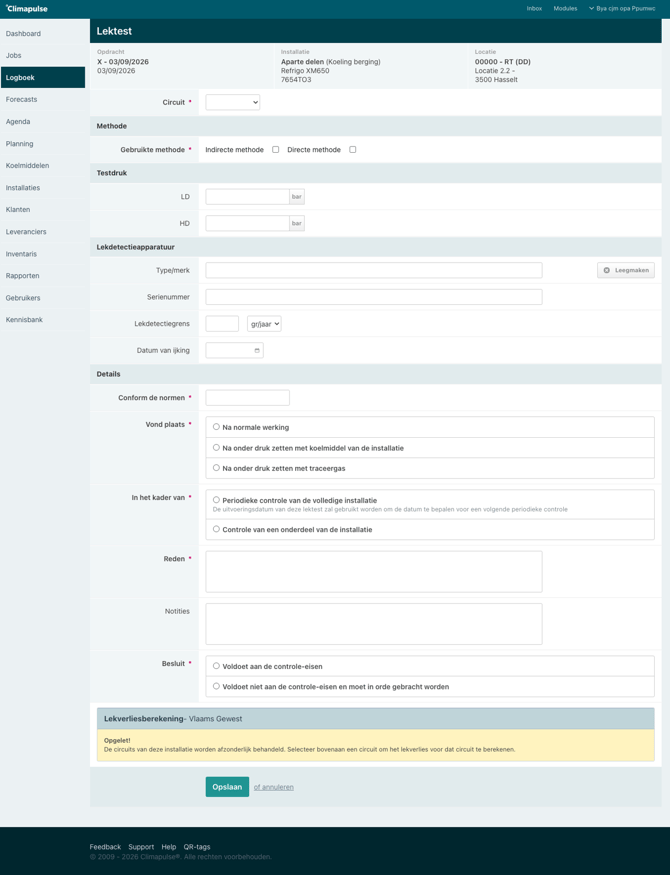Click installation serial 7654TO3
The width and height of the screenshot is (670, 875).
point(296,80)
